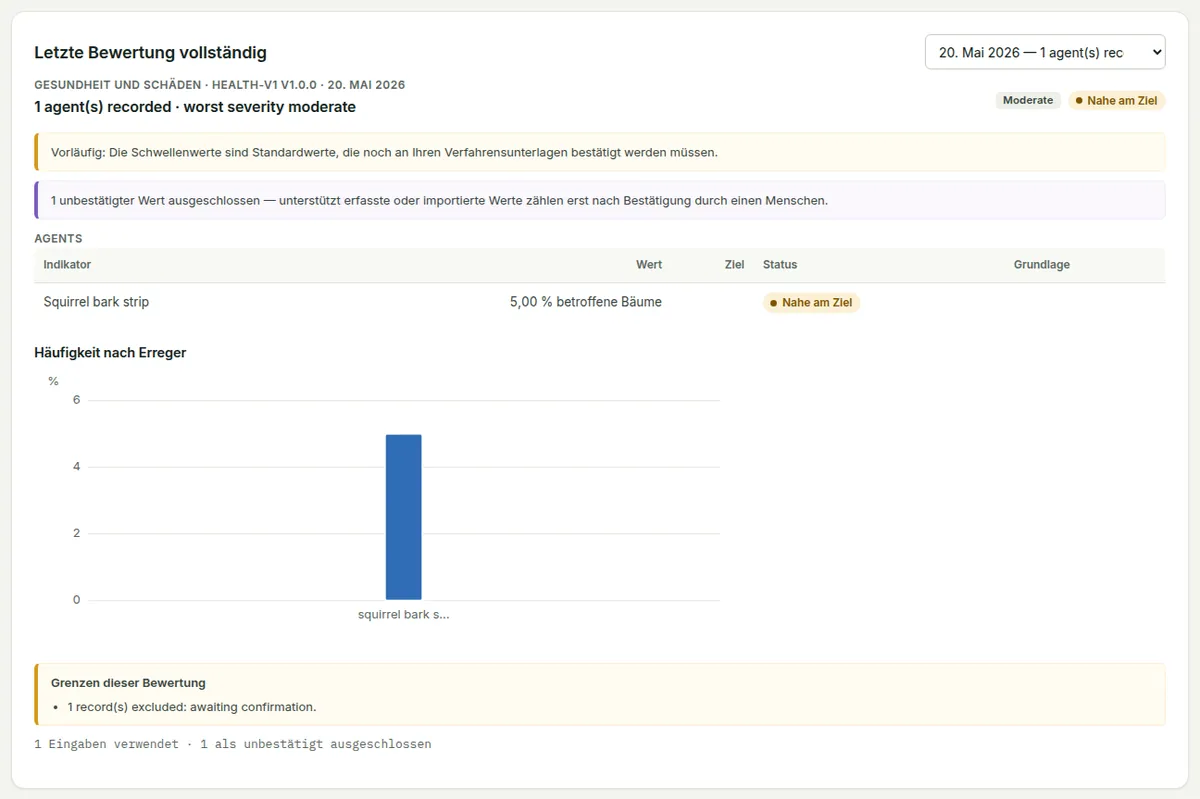Screen dimensions: 1200x799
Task: Click the Grundlage column header
Action: 1042,265
